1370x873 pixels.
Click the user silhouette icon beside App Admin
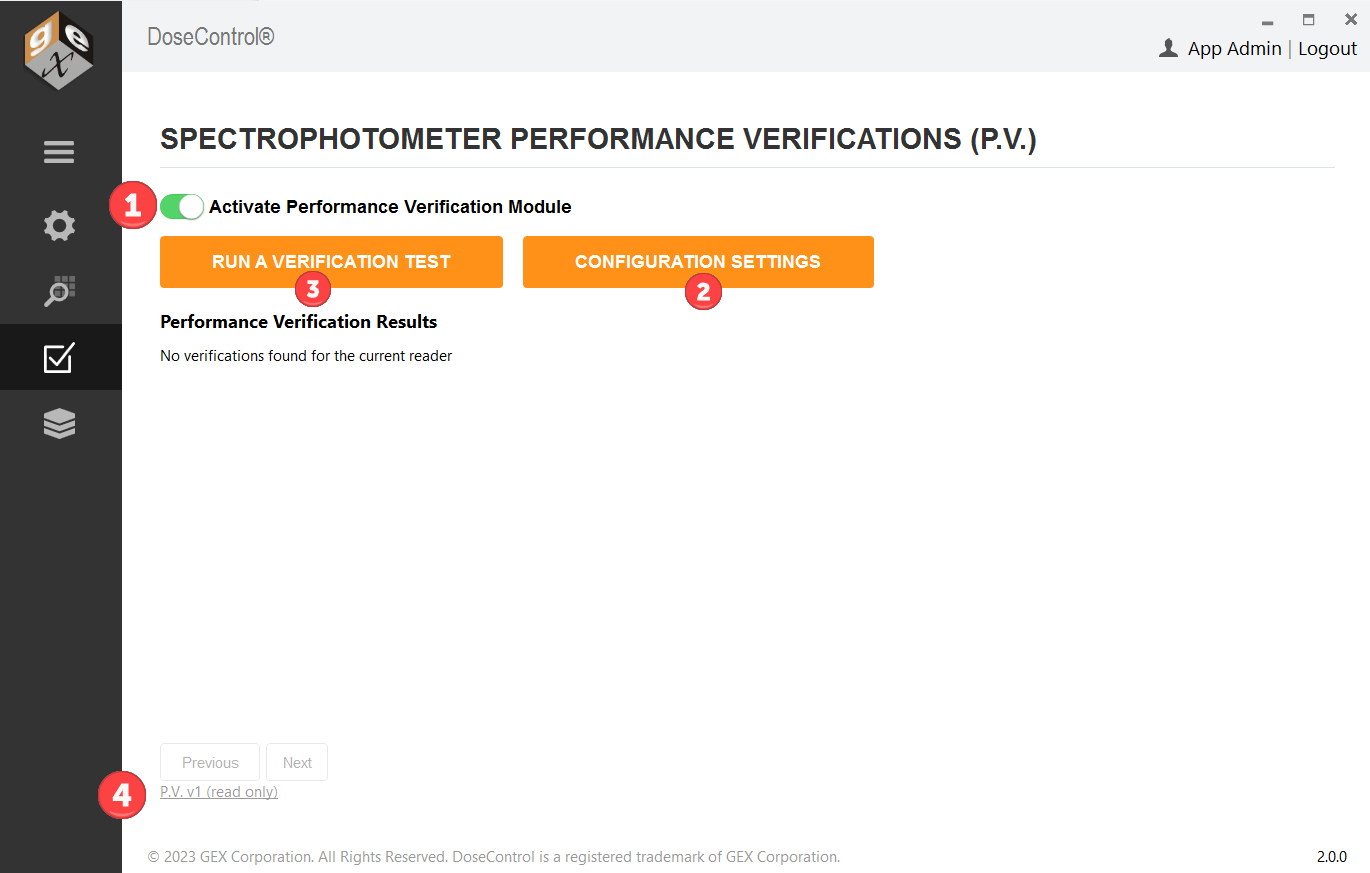point(1167,48)
